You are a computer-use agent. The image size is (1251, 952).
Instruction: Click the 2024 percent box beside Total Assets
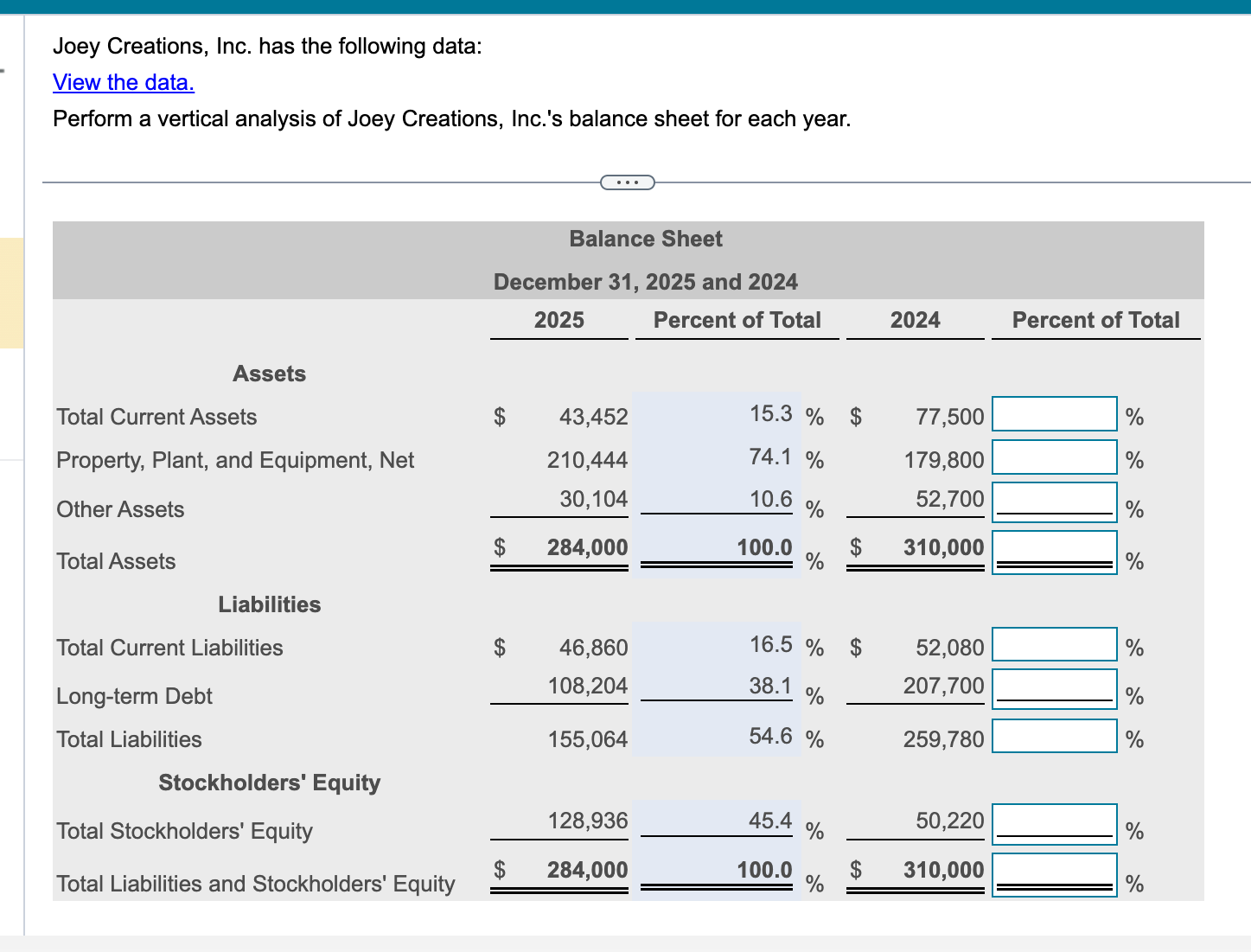pos(1054,550)
